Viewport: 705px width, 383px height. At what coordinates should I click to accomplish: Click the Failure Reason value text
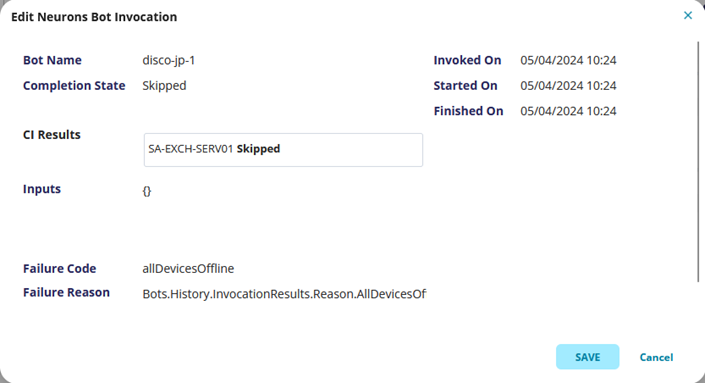(x=284, y=294)
